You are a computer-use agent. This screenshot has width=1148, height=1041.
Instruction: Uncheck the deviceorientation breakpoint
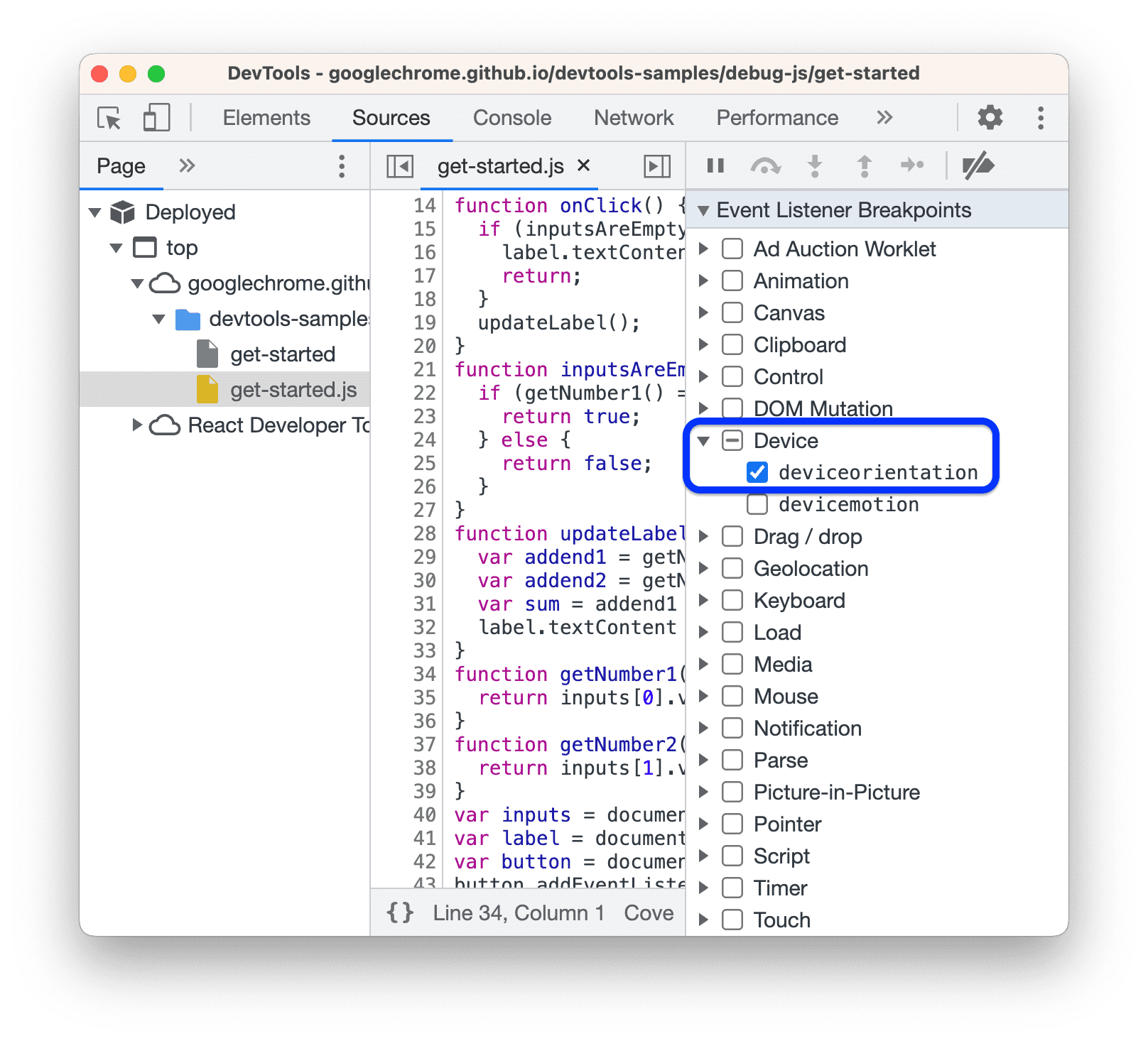click(x=757, y=472)
